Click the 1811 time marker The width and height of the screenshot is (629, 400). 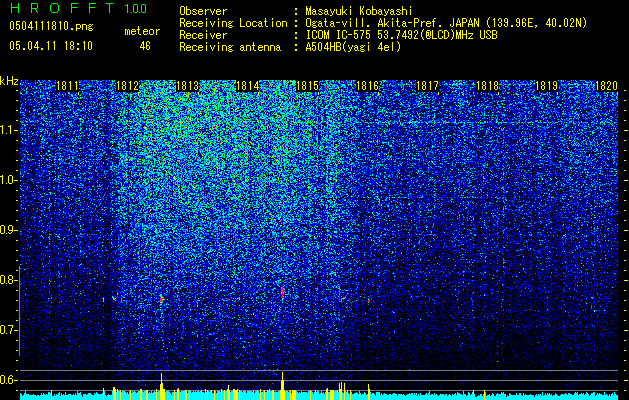67,86
